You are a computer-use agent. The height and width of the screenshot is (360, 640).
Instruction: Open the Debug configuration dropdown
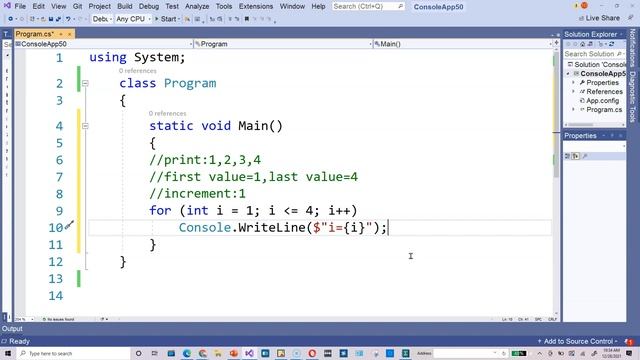pos(102,19)
